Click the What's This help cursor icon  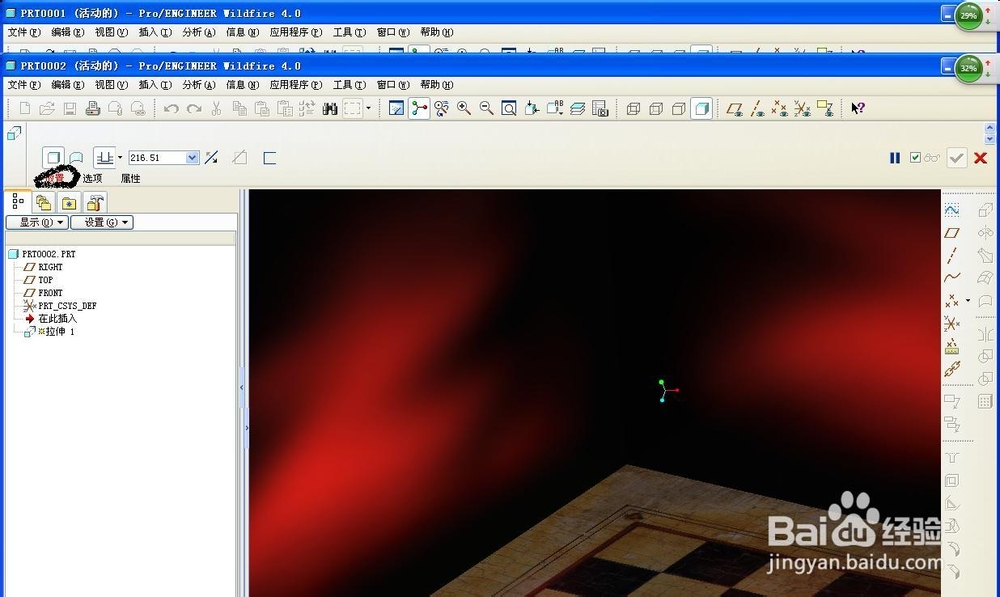tap(858, 108)
